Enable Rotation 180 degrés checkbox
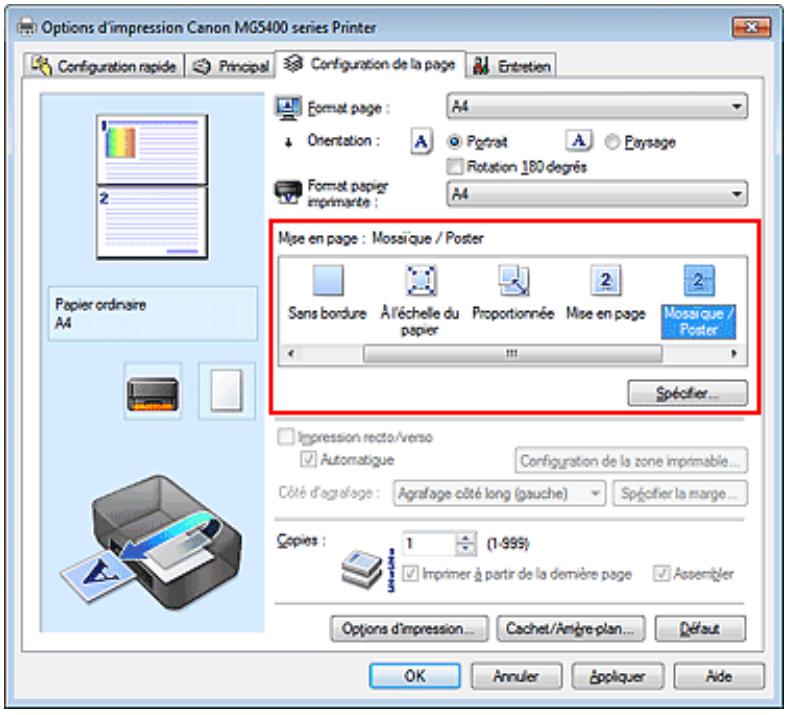 (455, 166)
